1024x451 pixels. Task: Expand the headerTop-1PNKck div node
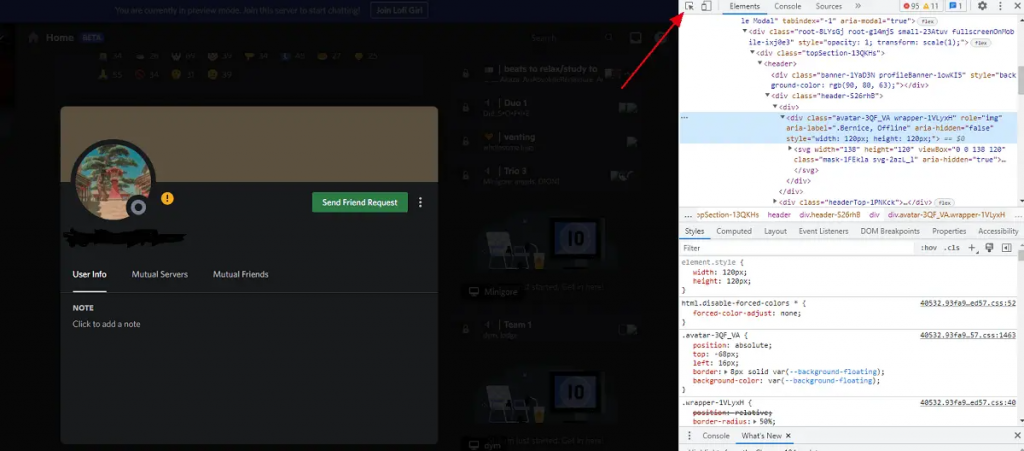click(775, 202)
